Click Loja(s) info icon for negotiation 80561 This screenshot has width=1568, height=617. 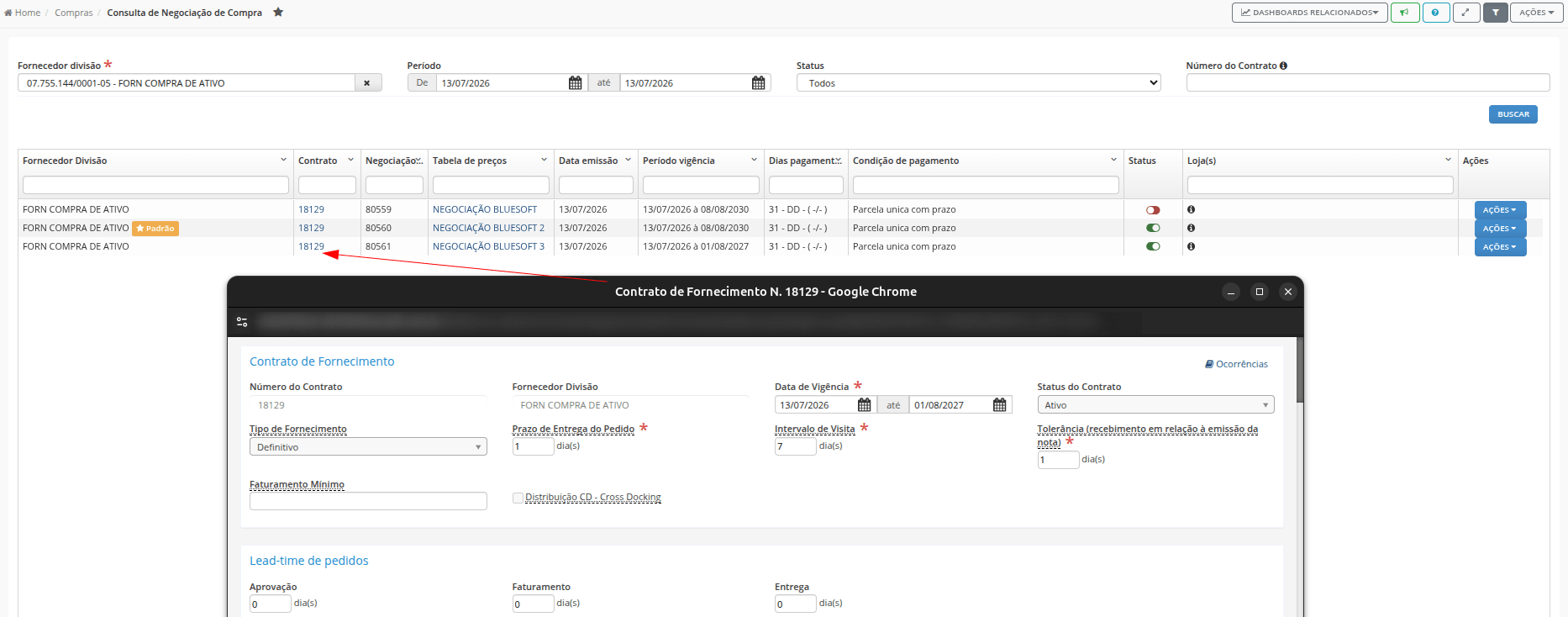tap(1192, 246)
